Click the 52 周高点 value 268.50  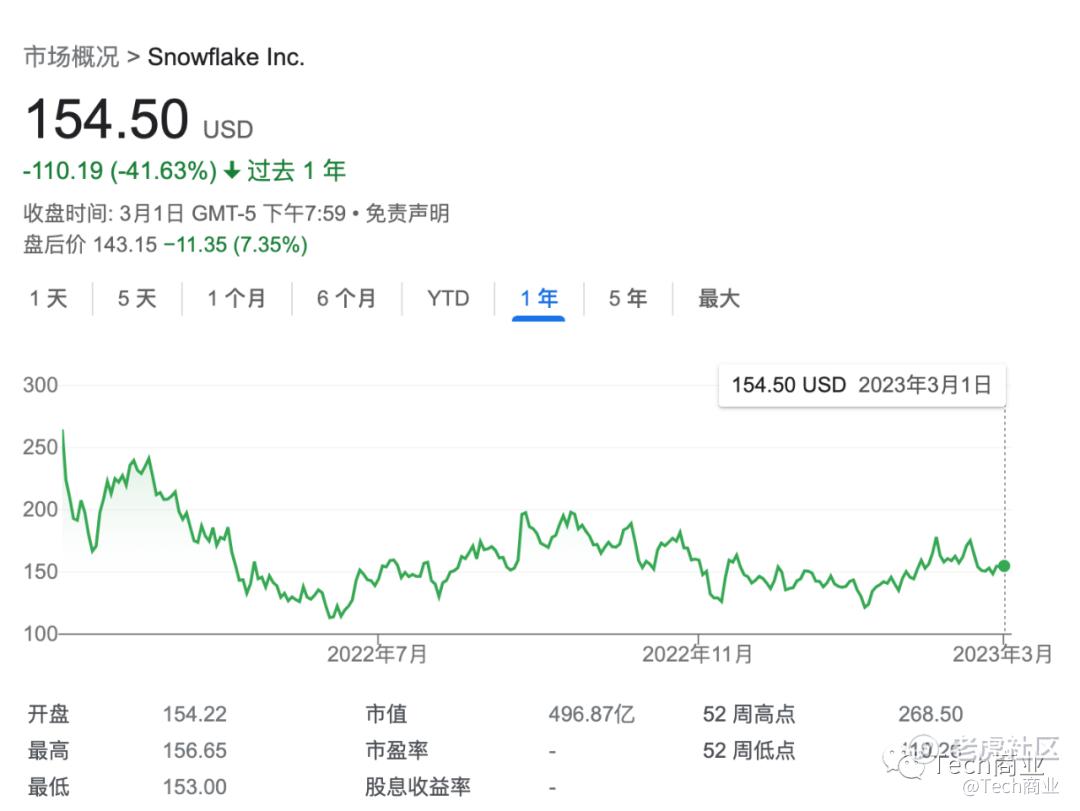(x=930, y=714)
